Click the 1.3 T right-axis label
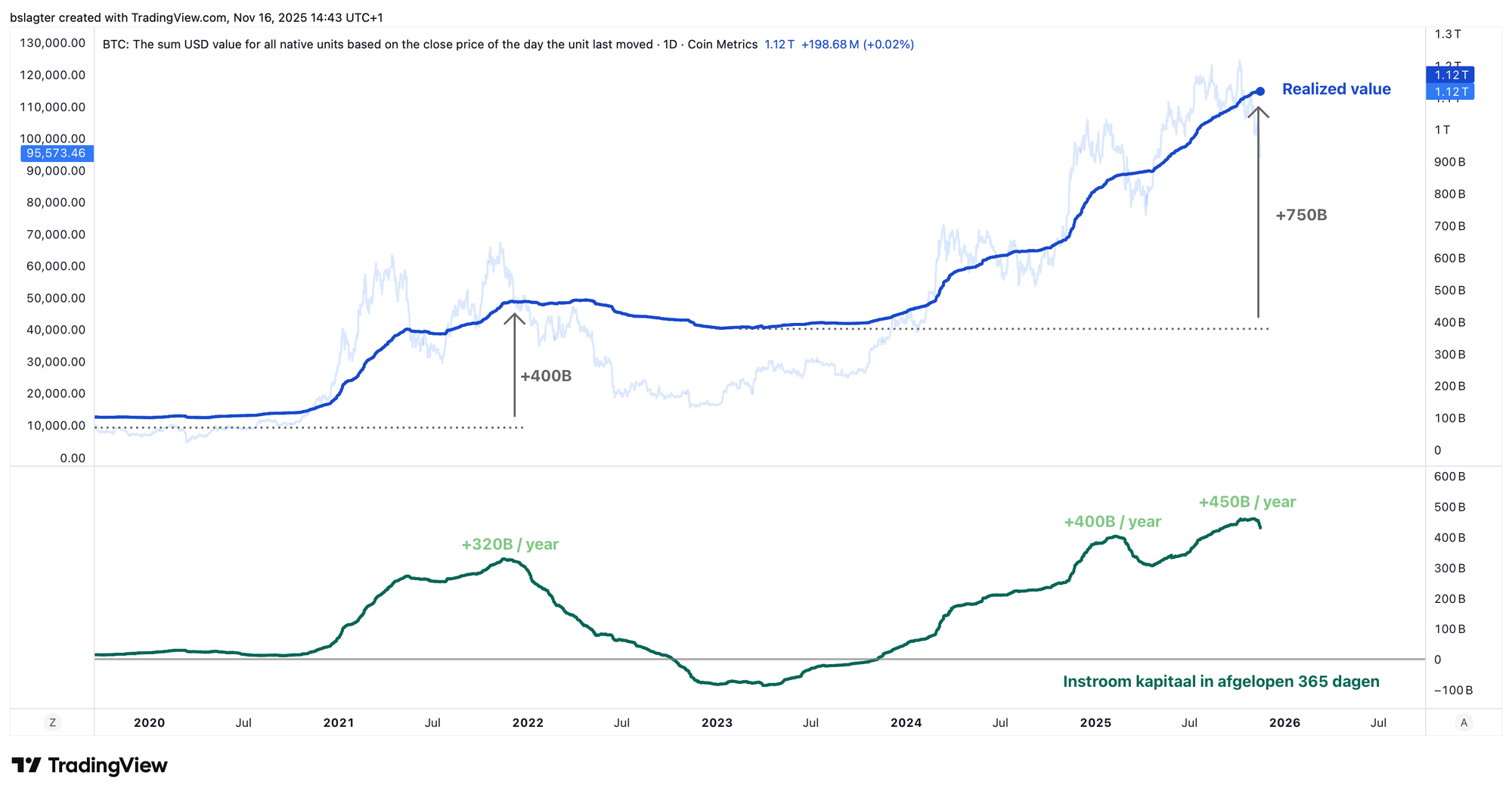 pos(1448,34)
